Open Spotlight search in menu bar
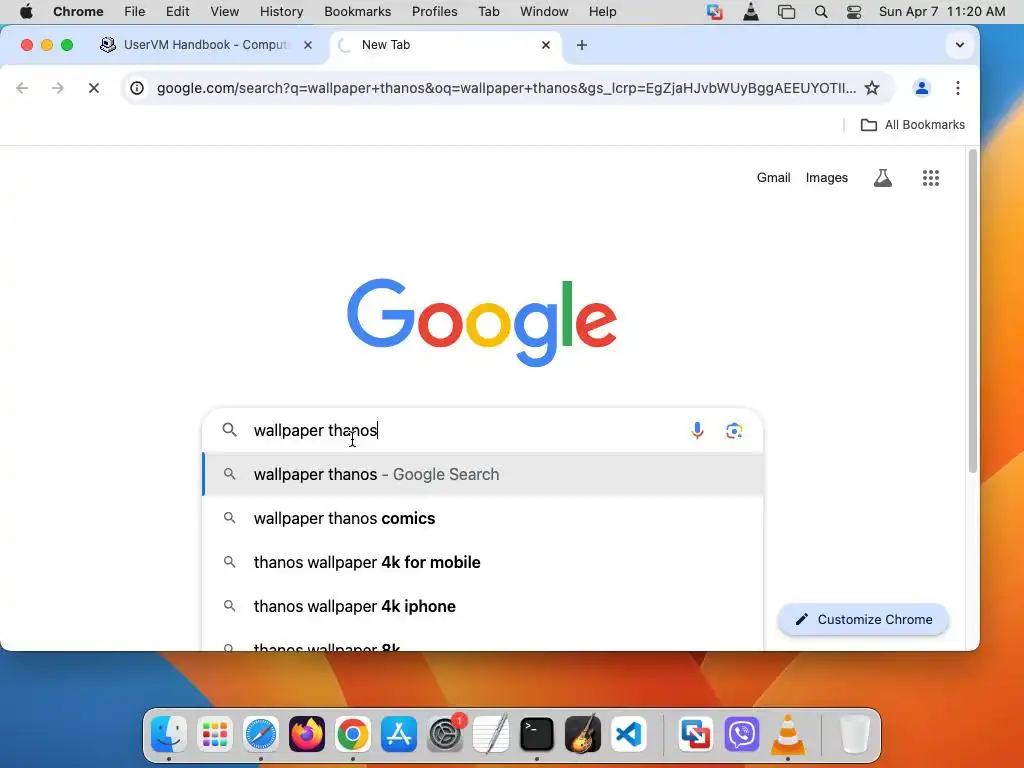 coord(821,12)
